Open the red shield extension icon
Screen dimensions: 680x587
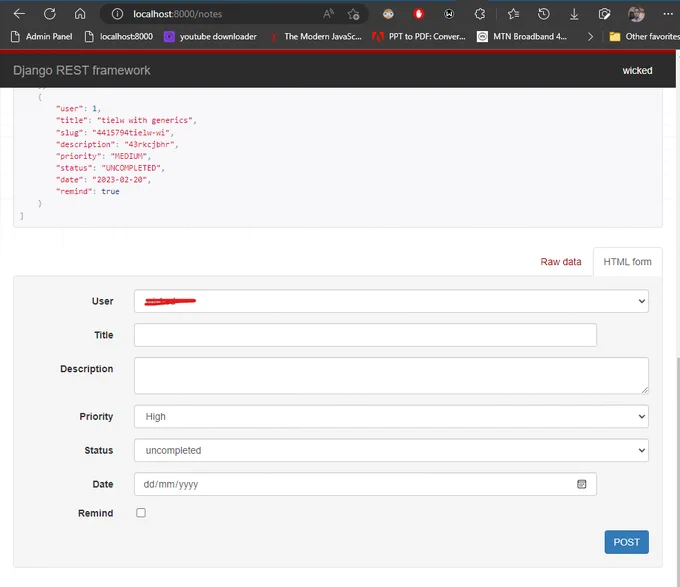click(418, 14)
